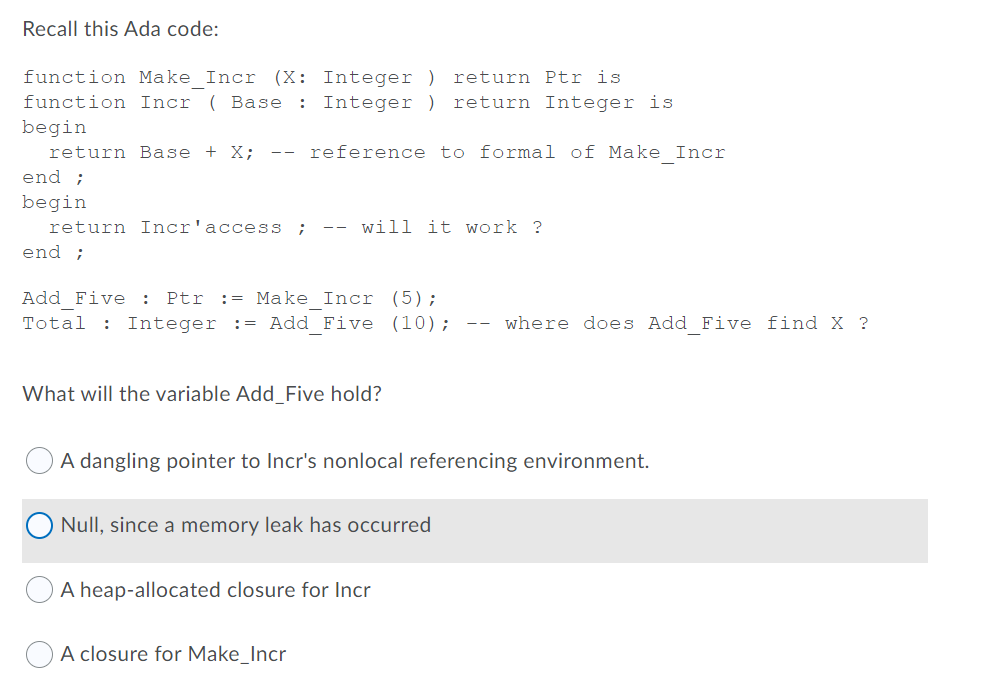Click the 'return Incr'access ;' statement
This screenshot has width=985, height=699.
pyautogui.click(x=165, y=227)
